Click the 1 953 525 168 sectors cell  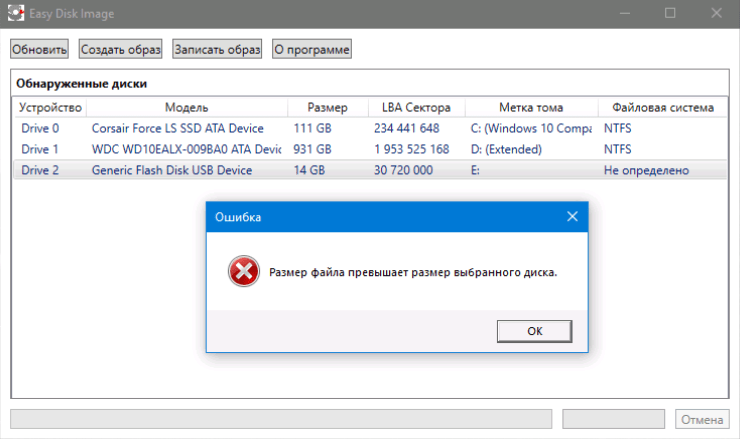(x=412, y=149)
